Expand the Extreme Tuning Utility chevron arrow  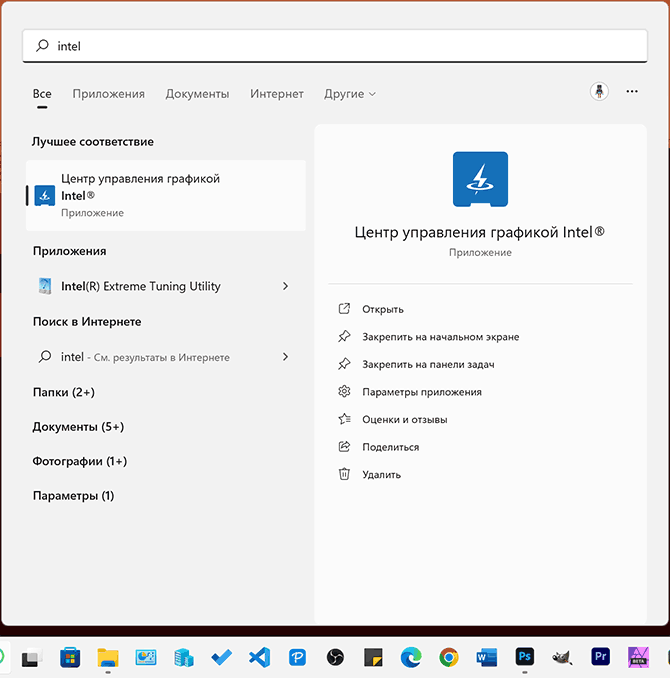pos(285,286)
